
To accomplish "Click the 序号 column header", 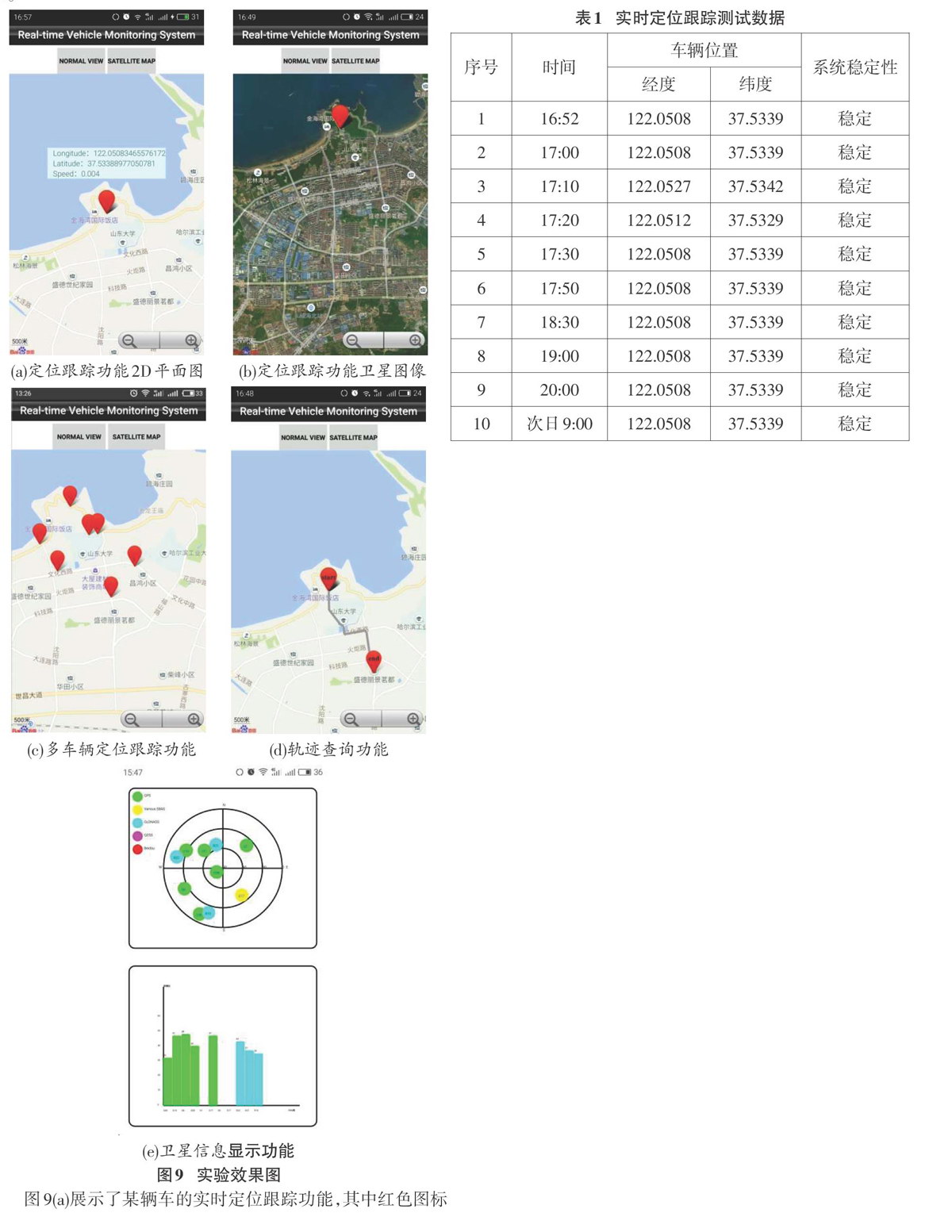I will point(481,67).
